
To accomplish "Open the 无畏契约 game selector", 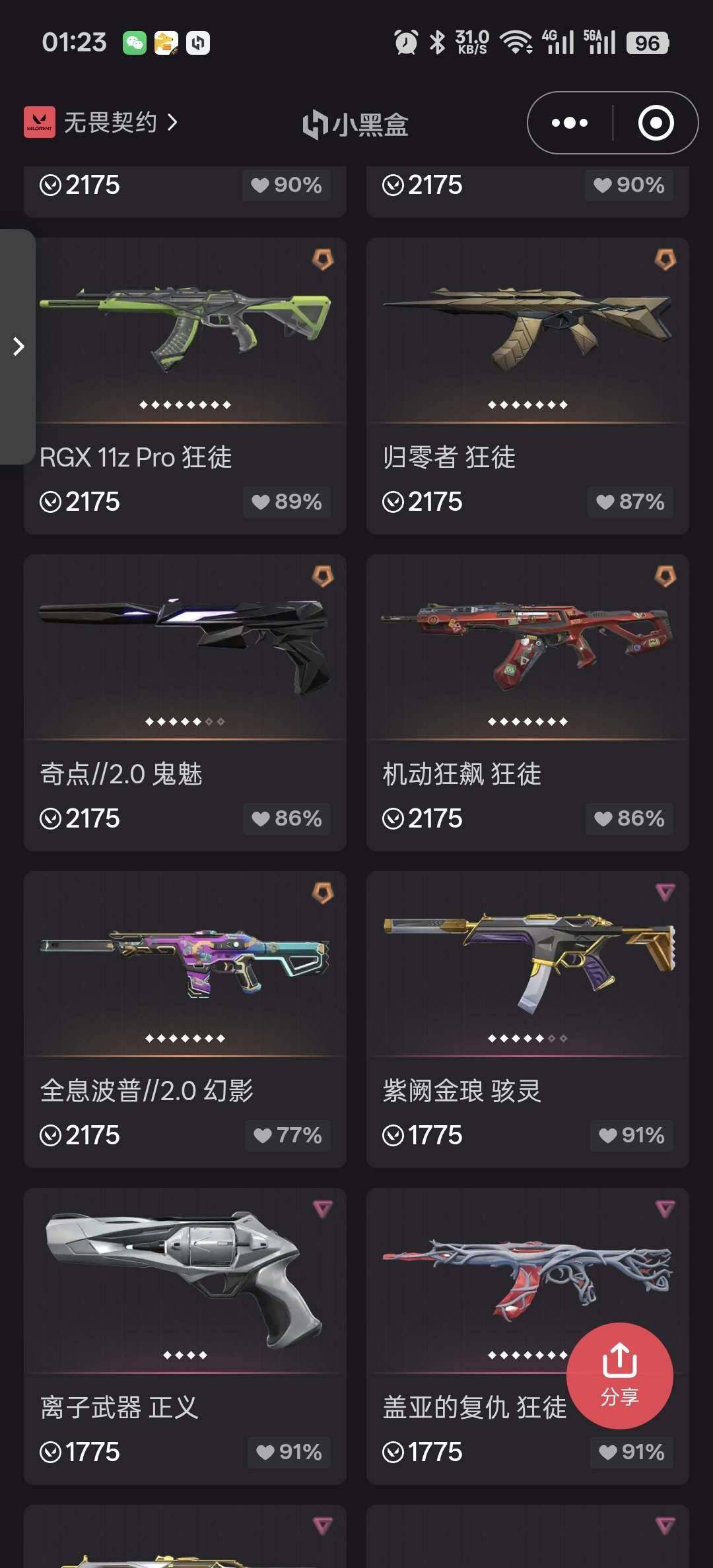I will 101,122.
